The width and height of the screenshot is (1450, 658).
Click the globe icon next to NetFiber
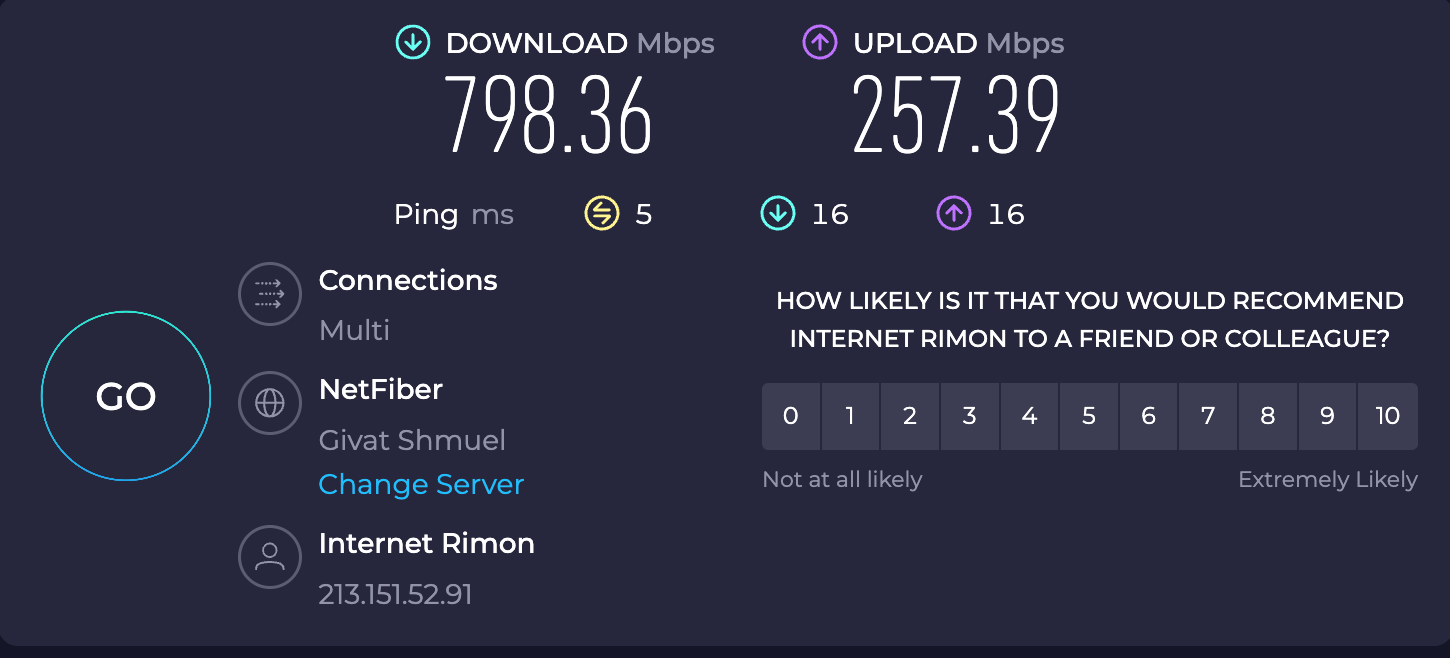pyautogui.click(x=269, y=402)
